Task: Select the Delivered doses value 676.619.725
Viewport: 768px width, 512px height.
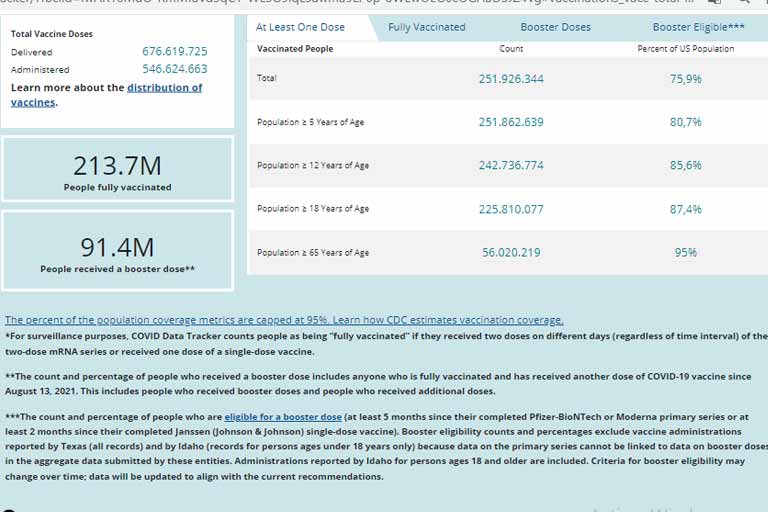Action: click(175, 51)
